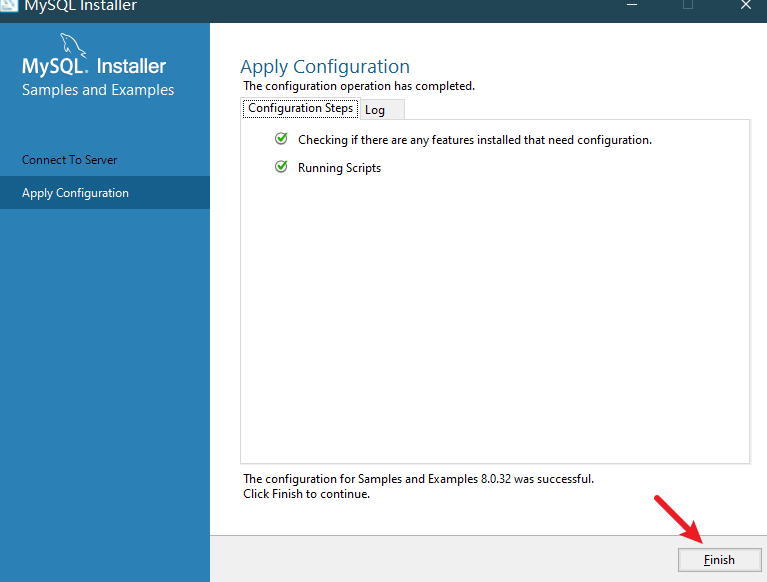Click the Finish button
This screenshot has width=767, height=582.
click(x=719, y=560)
